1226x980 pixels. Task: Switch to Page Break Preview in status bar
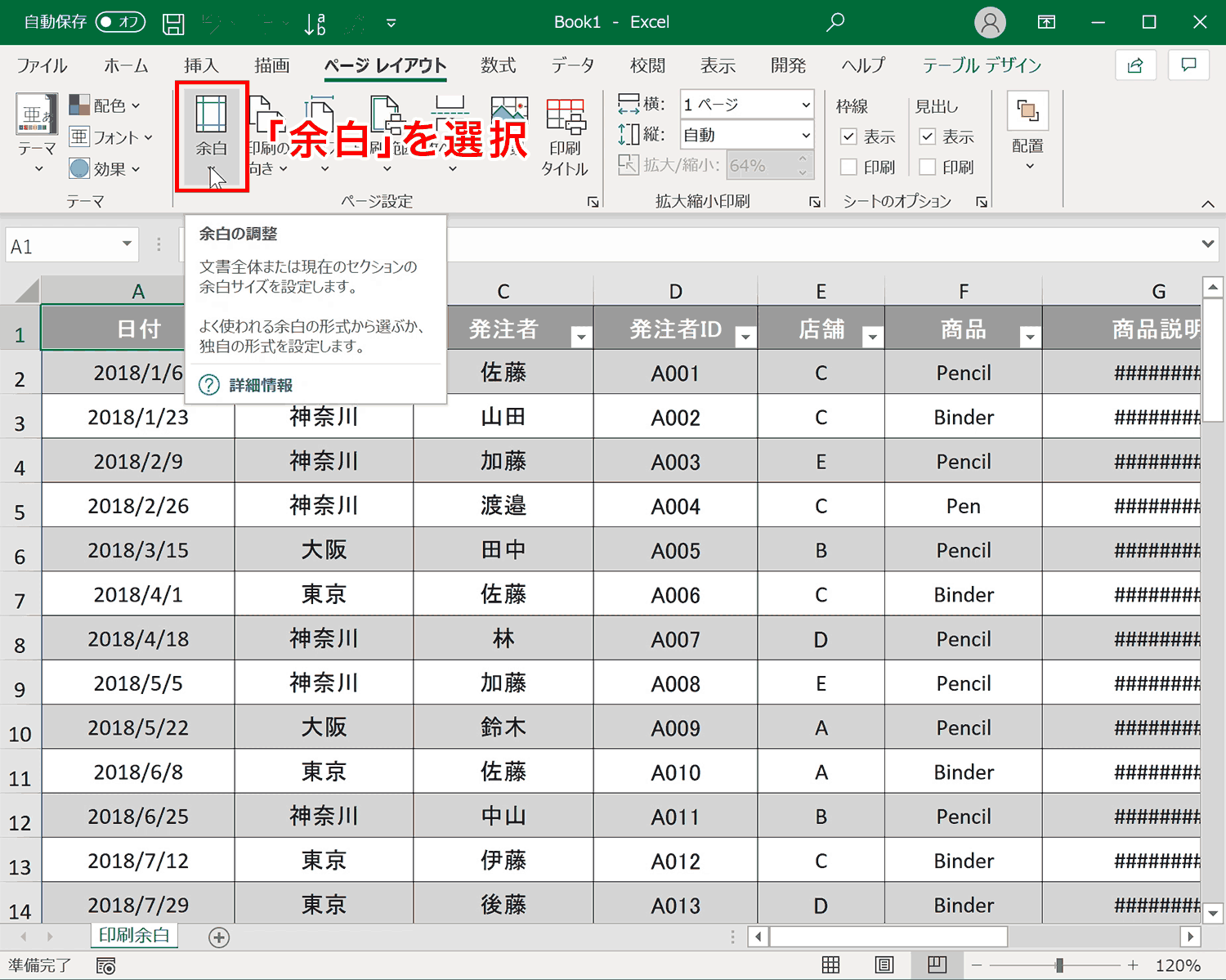tap(937, 965)
